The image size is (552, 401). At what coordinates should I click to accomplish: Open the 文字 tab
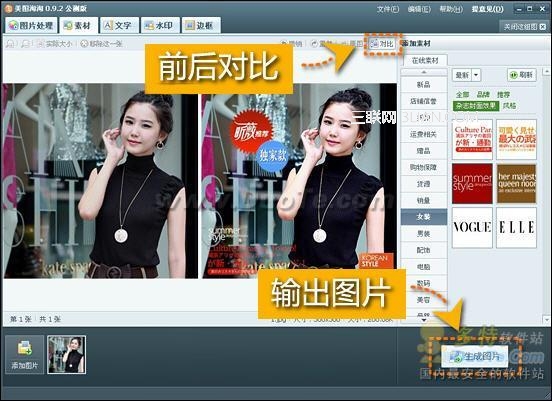(119, 25)
